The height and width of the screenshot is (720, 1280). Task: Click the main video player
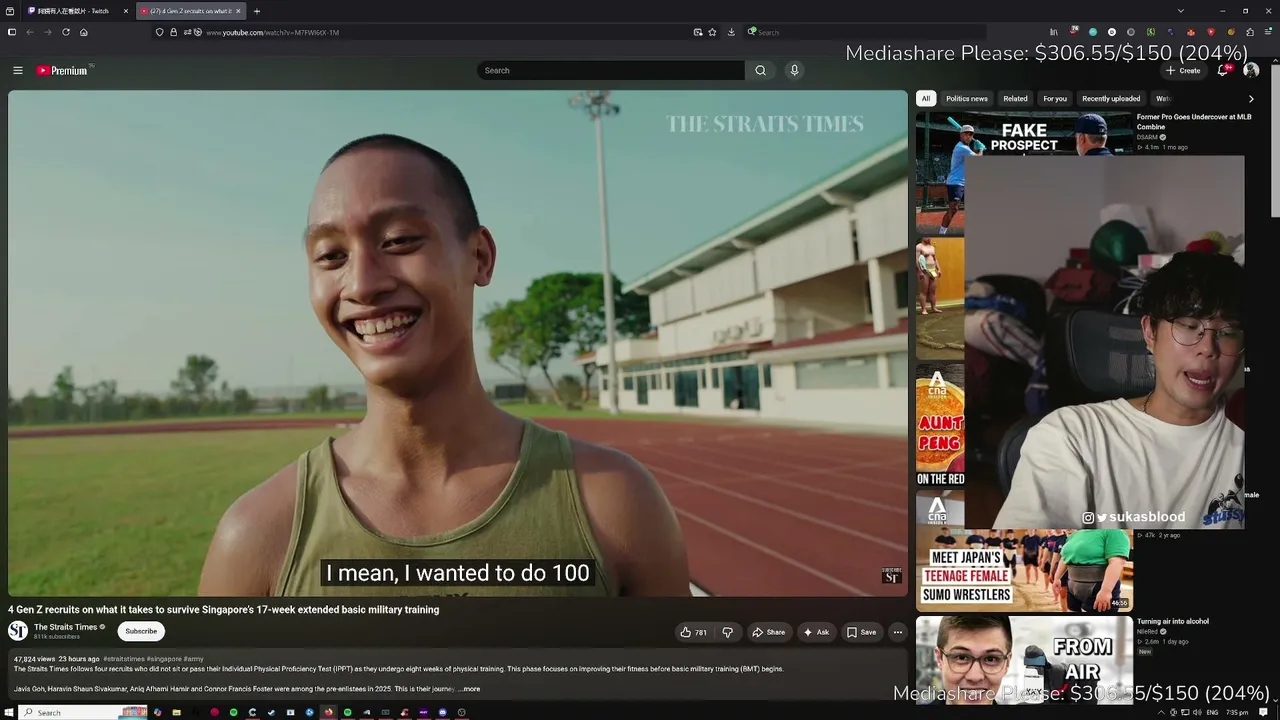click(458, 343)
